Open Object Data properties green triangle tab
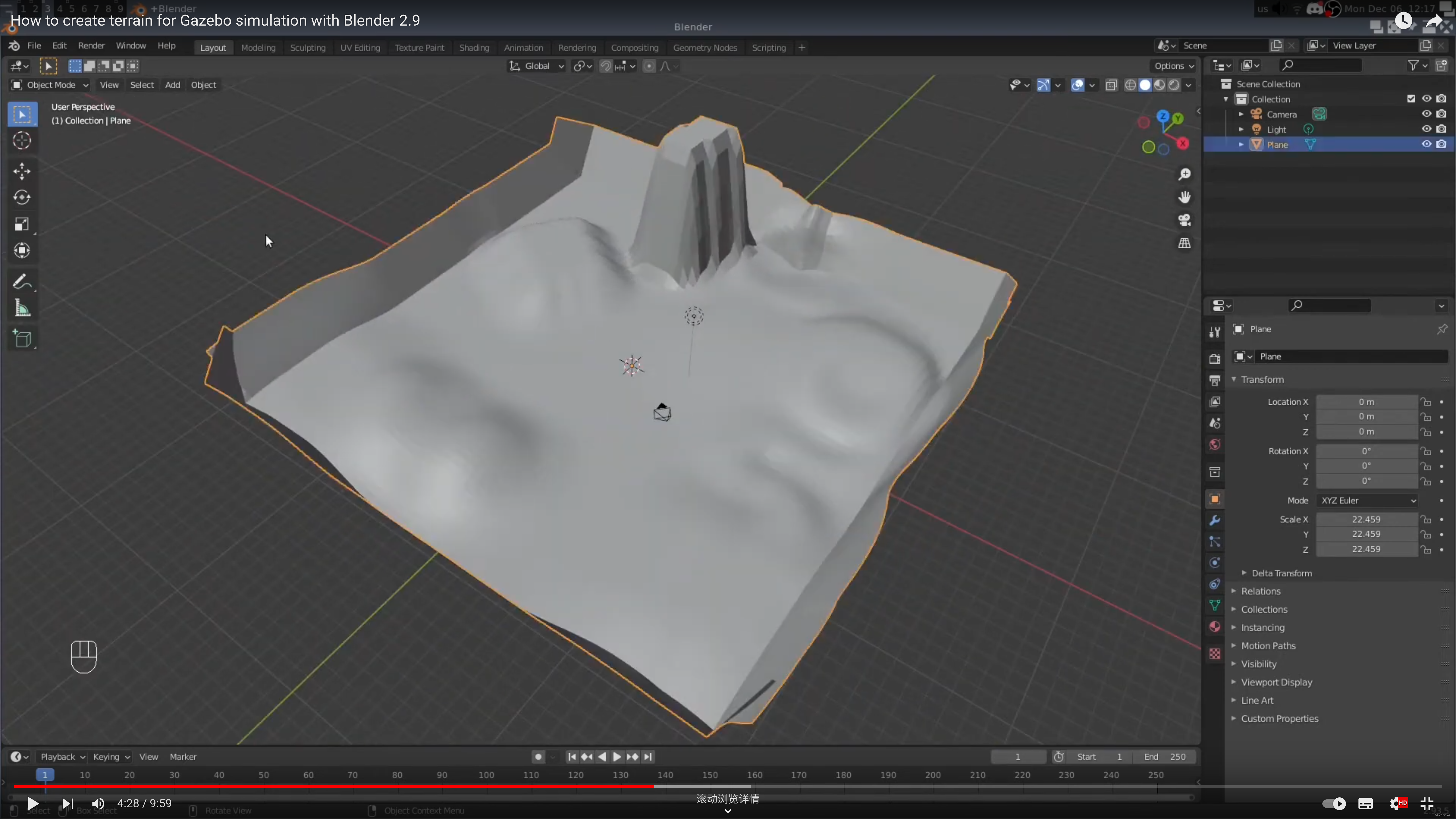1456x819 pixels. [1215, 605]
